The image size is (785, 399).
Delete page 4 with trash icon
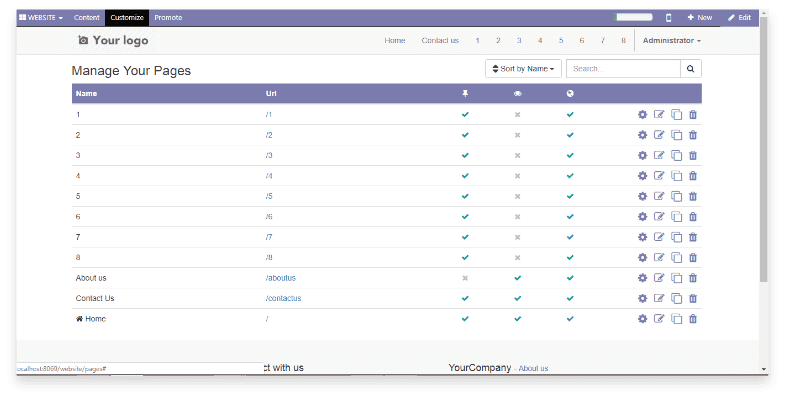693,176
